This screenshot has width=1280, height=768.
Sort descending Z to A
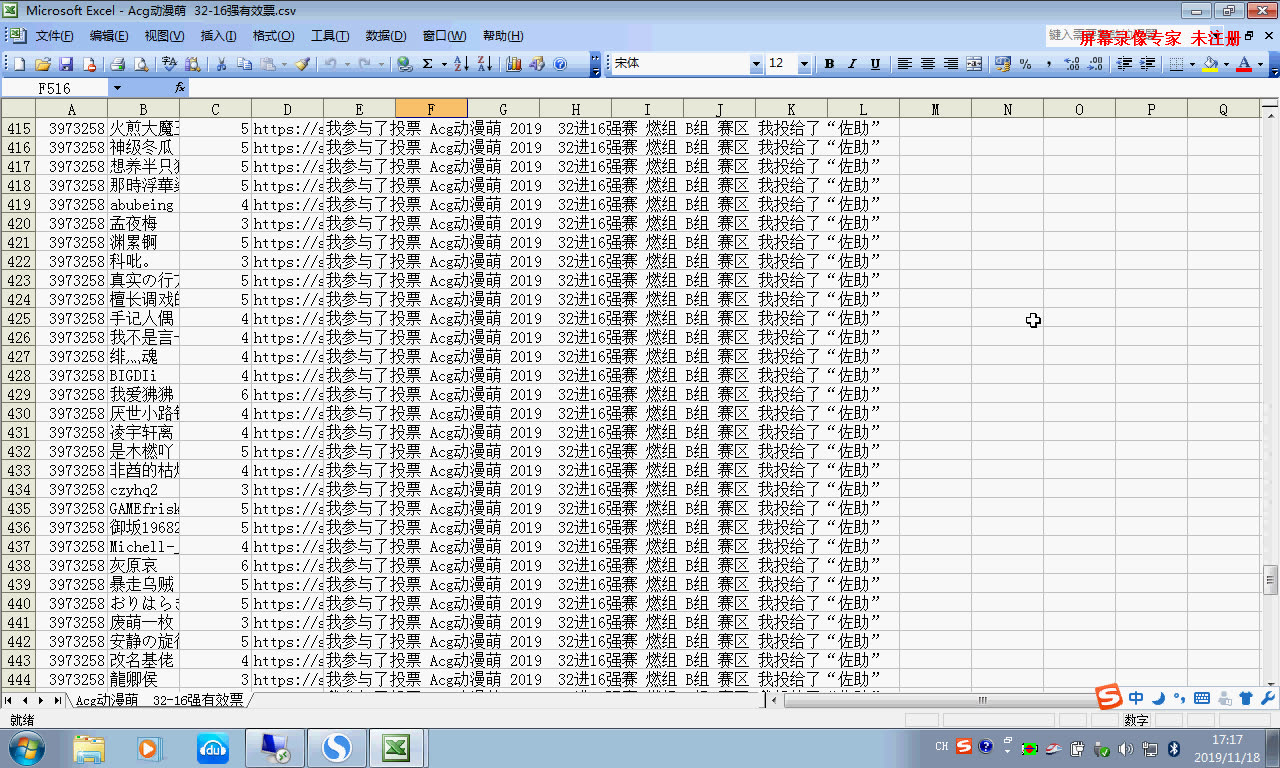click(x=485, y=64)
